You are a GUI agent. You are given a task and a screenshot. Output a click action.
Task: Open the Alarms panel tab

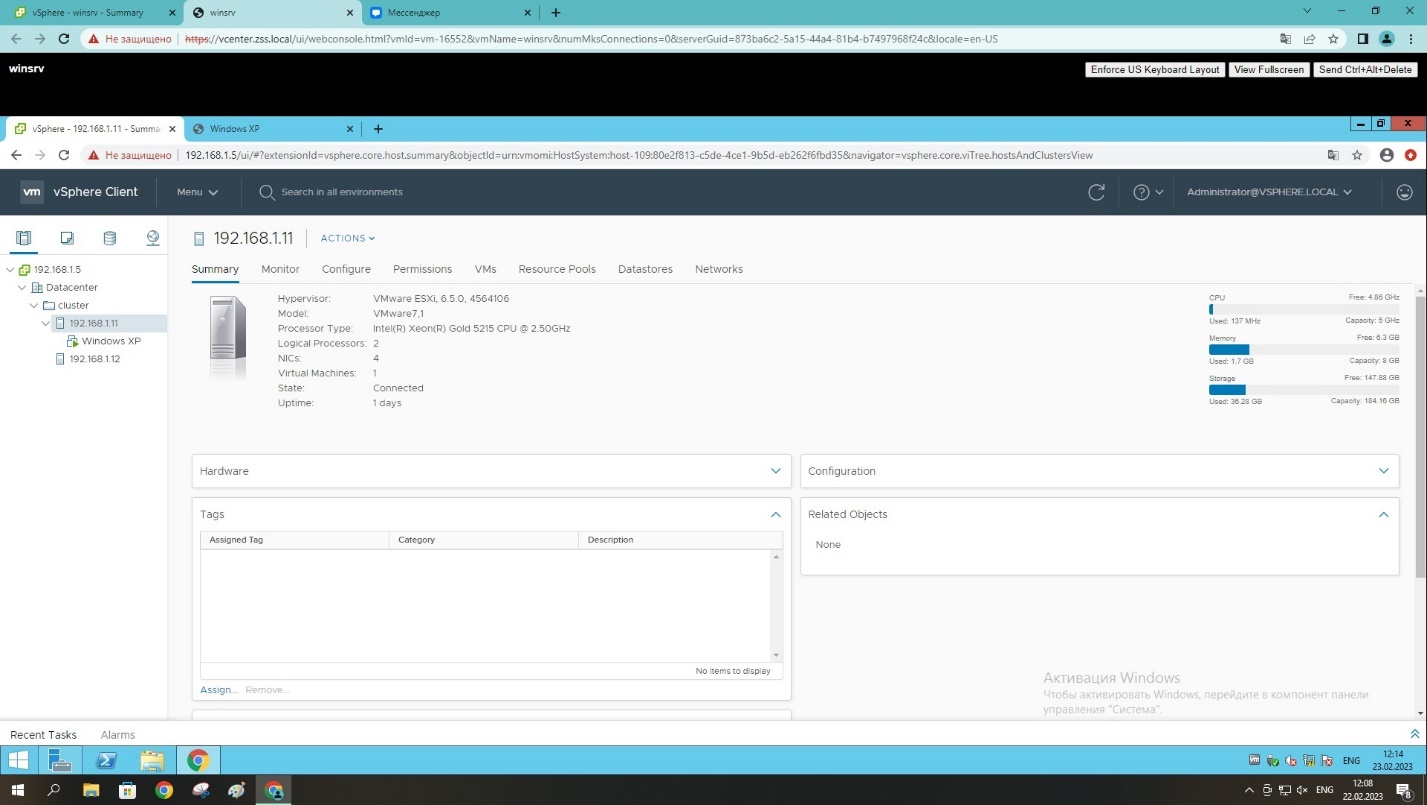point(118,735)
